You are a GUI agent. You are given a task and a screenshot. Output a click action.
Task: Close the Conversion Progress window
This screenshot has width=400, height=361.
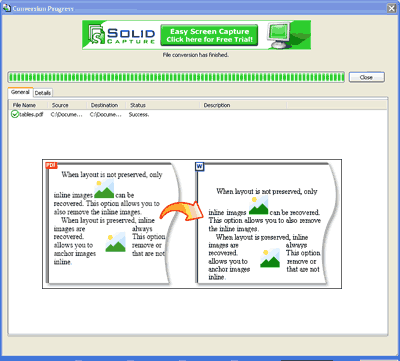(x=392, y=8)
